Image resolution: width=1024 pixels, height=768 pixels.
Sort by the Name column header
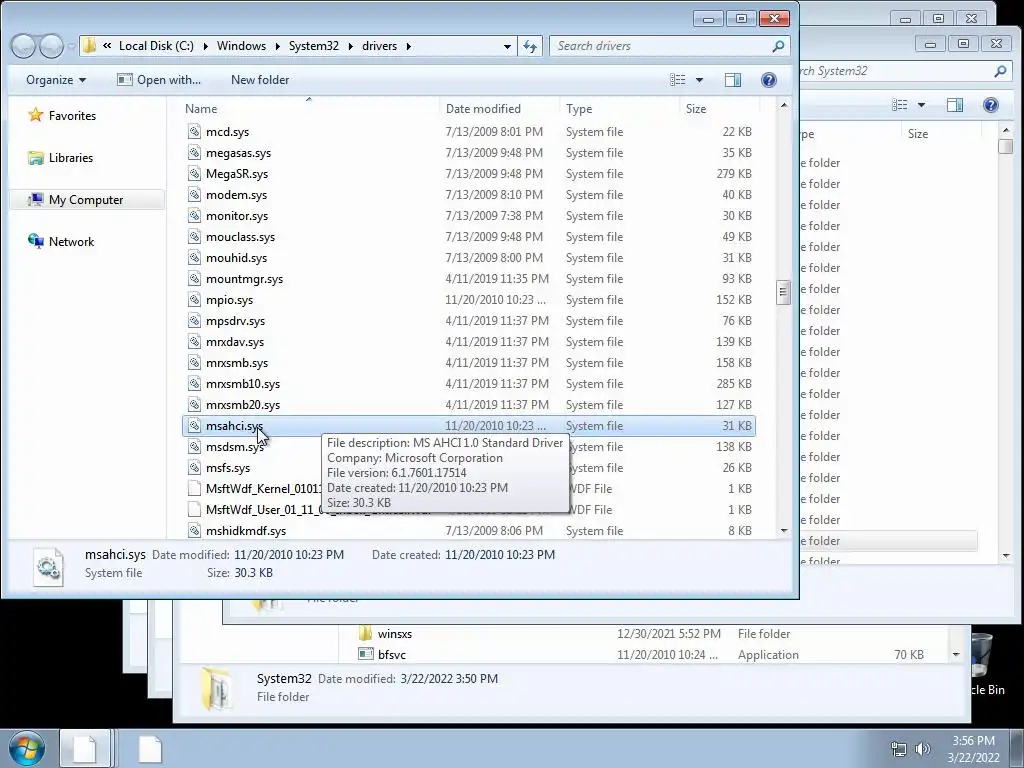[310, 108]
